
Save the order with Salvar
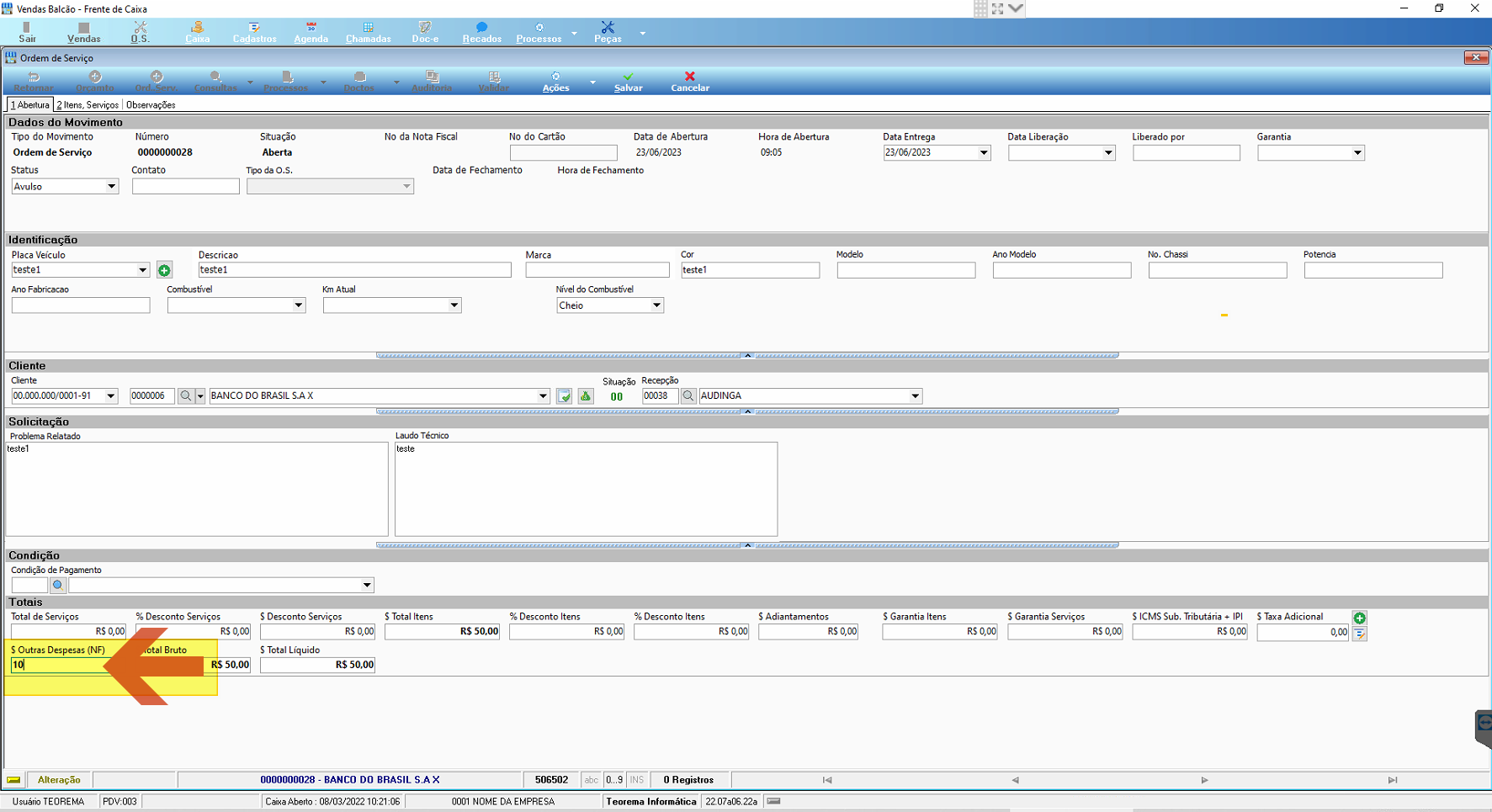[x=628, y=82]
